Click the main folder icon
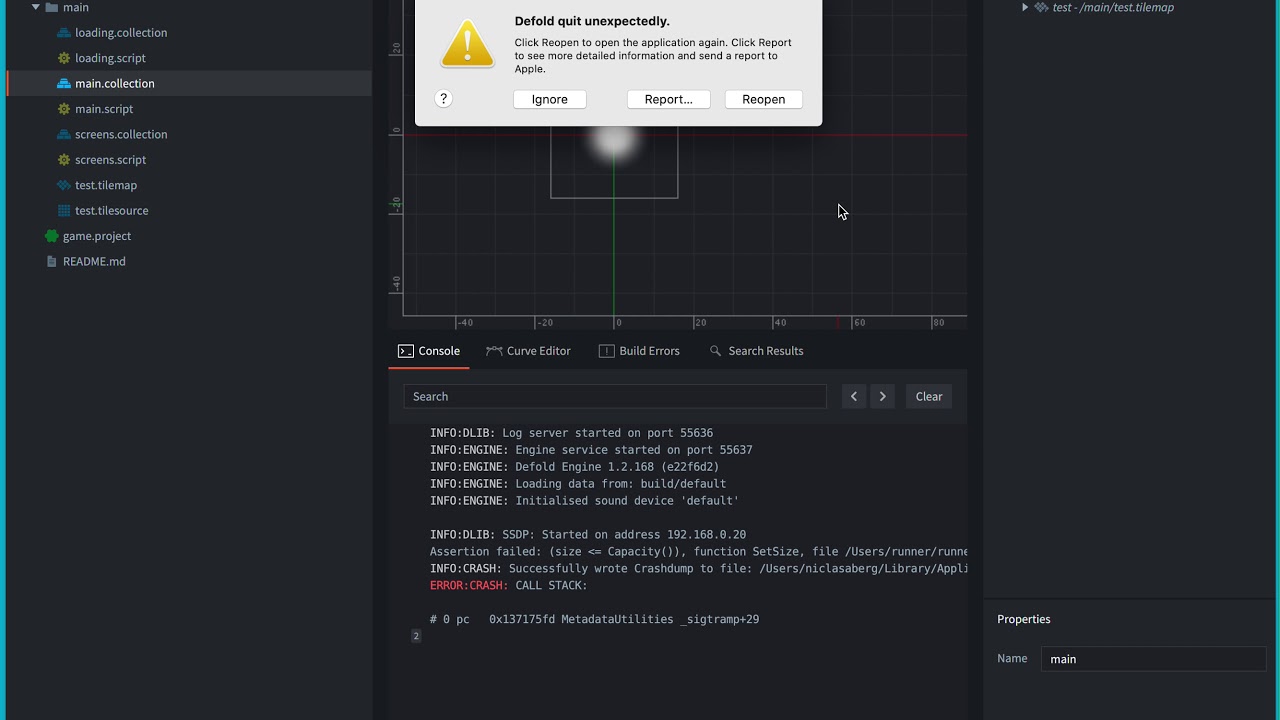 pyautogui.click(x=52, y=7)
